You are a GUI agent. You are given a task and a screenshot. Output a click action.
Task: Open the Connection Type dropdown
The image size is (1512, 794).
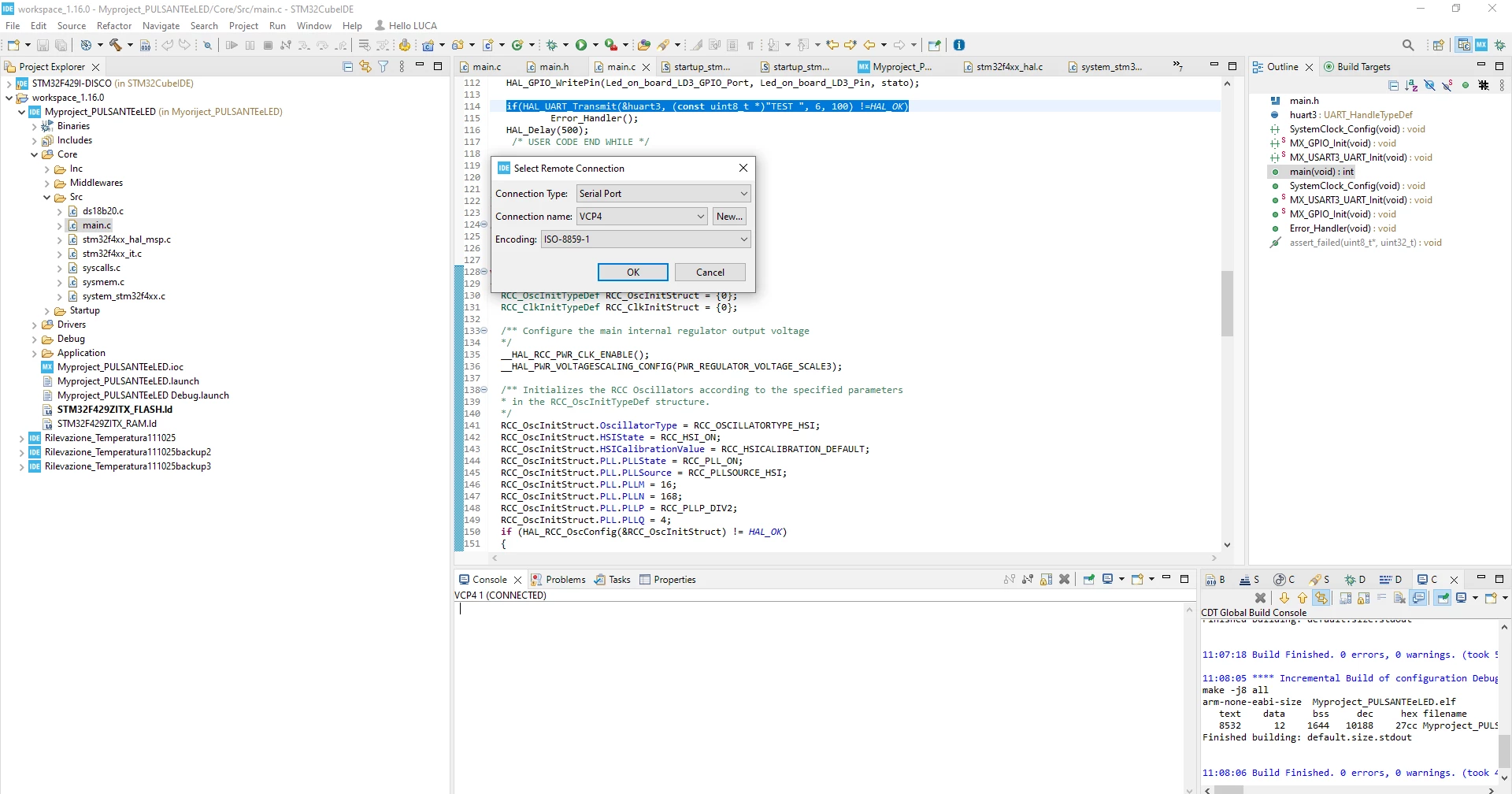pyautogui.click(x=664, y=193)
